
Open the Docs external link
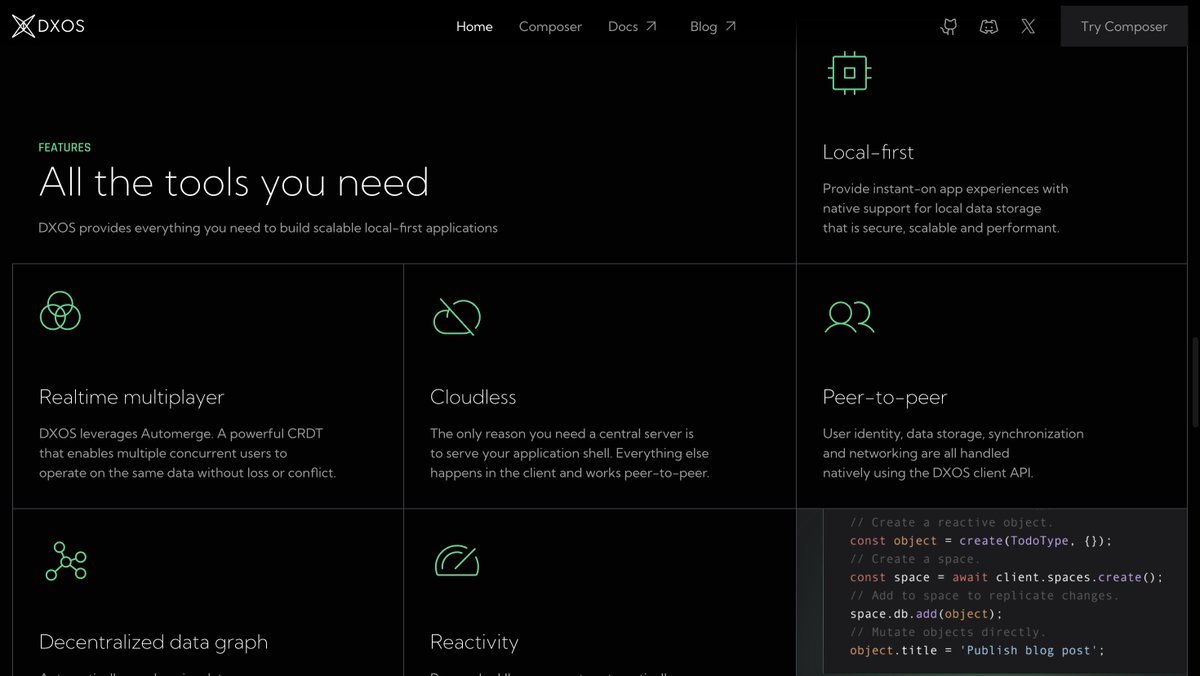click(632, 27)
